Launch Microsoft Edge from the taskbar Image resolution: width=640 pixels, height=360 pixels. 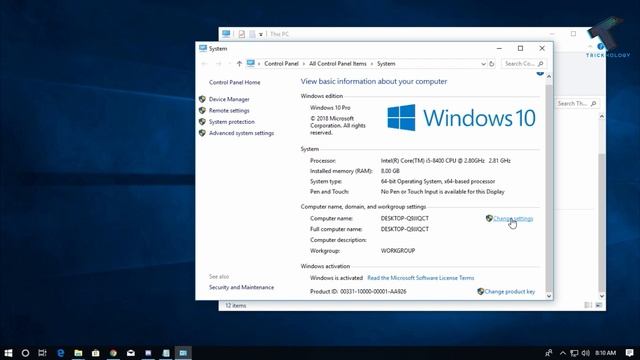(x=60, y=353)
